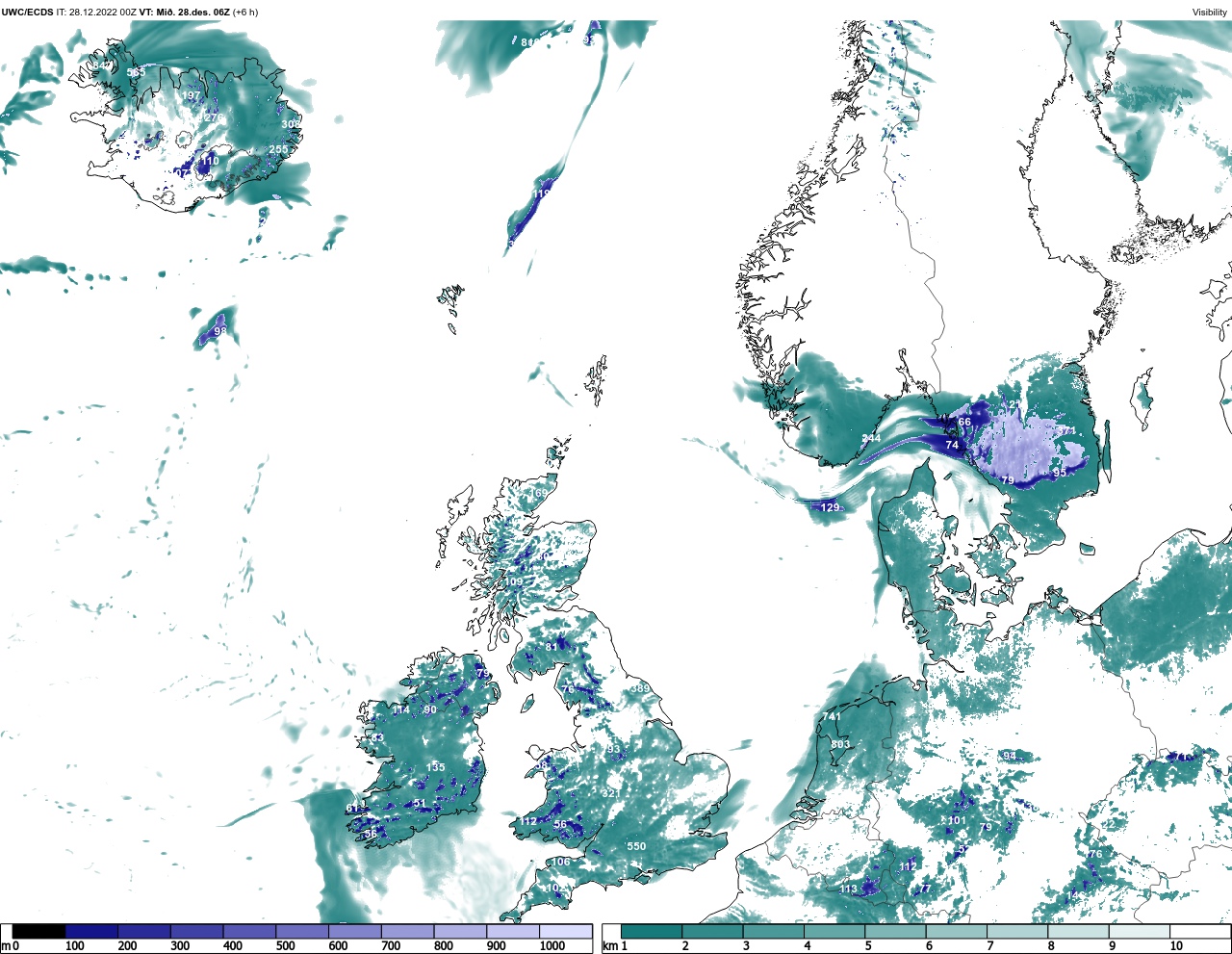Viewport: 1232px width, 954px height.
Task: Click the '119' value in Norwegian Sea
Action: coord(541,194)
